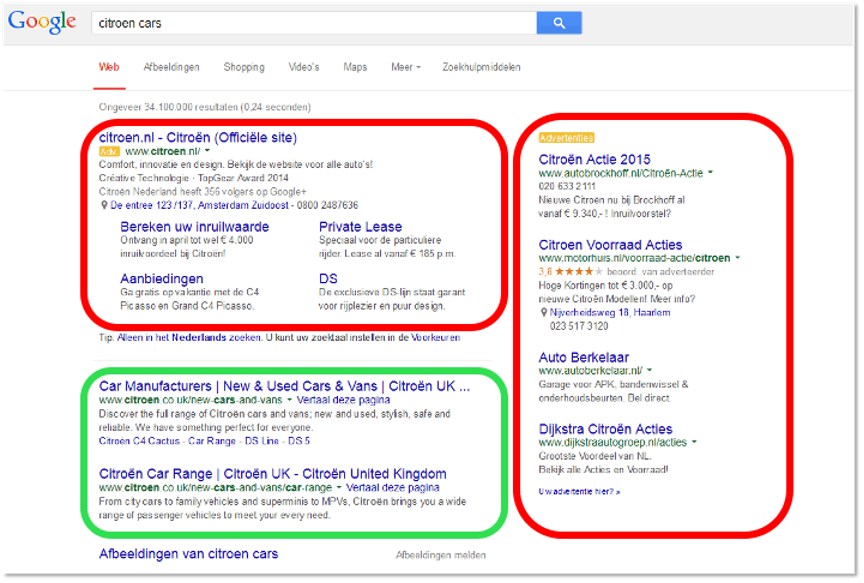Open the Meer dropdown menu

[x=405, y=67]
